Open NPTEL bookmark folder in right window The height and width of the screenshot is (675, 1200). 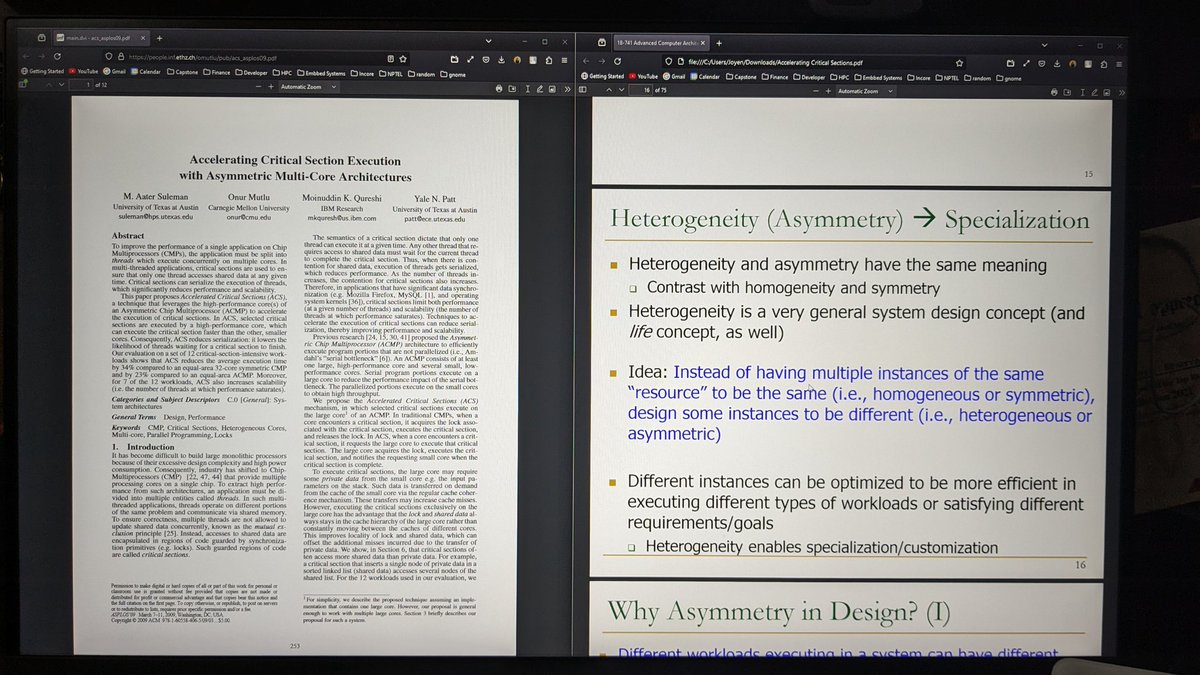coord(948,77)
